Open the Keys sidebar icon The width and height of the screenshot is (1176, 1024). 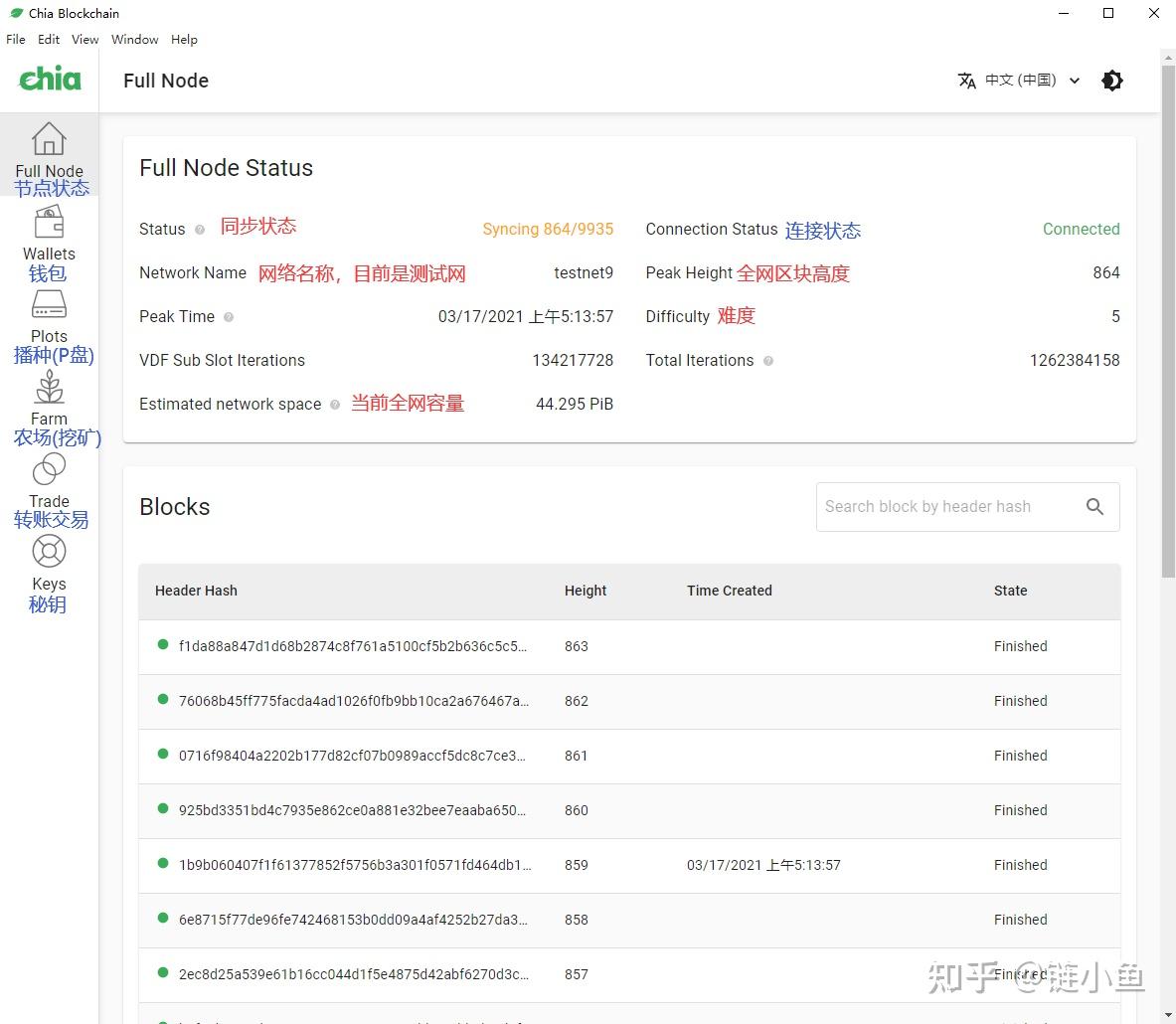[x=49, y=552]
